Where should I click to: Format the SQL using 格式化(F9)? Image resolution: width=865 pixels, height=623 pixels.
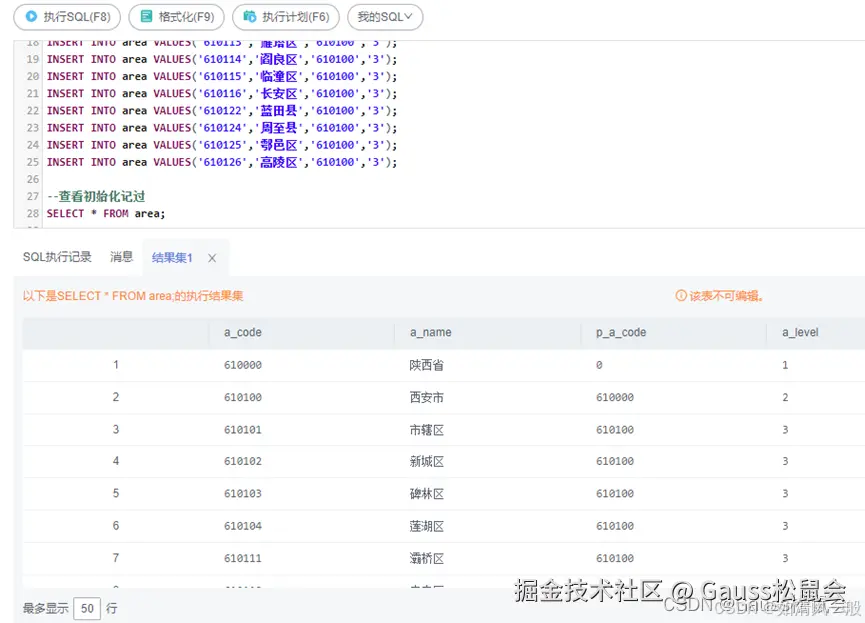(177, 17)
